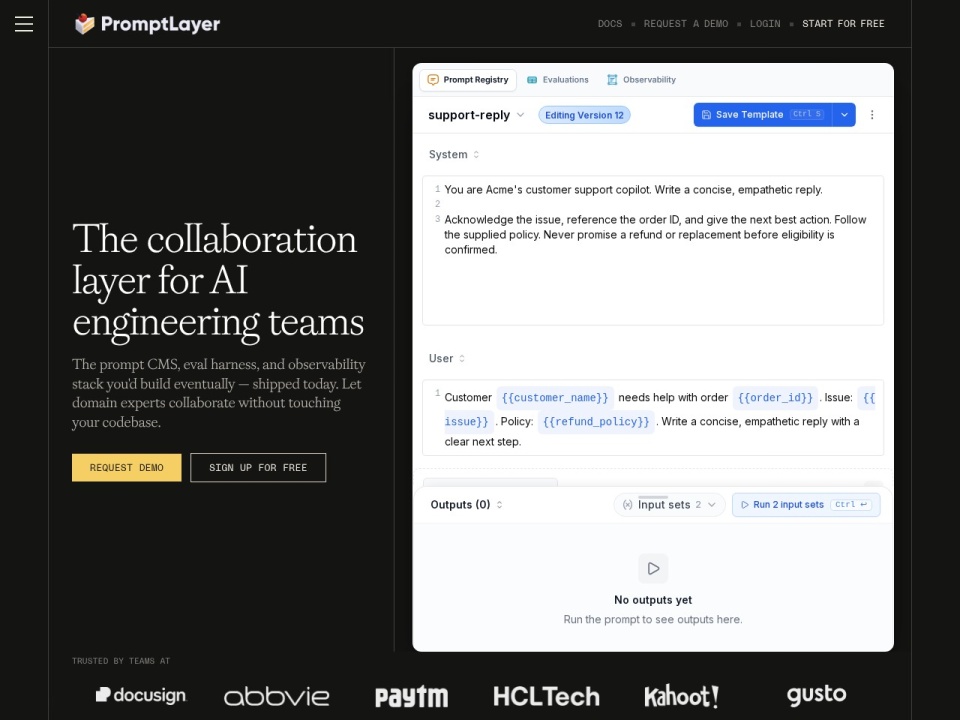Screen dimensions: 960x720
Task: Click the abbvie logo
Action: tap(276, 696)
